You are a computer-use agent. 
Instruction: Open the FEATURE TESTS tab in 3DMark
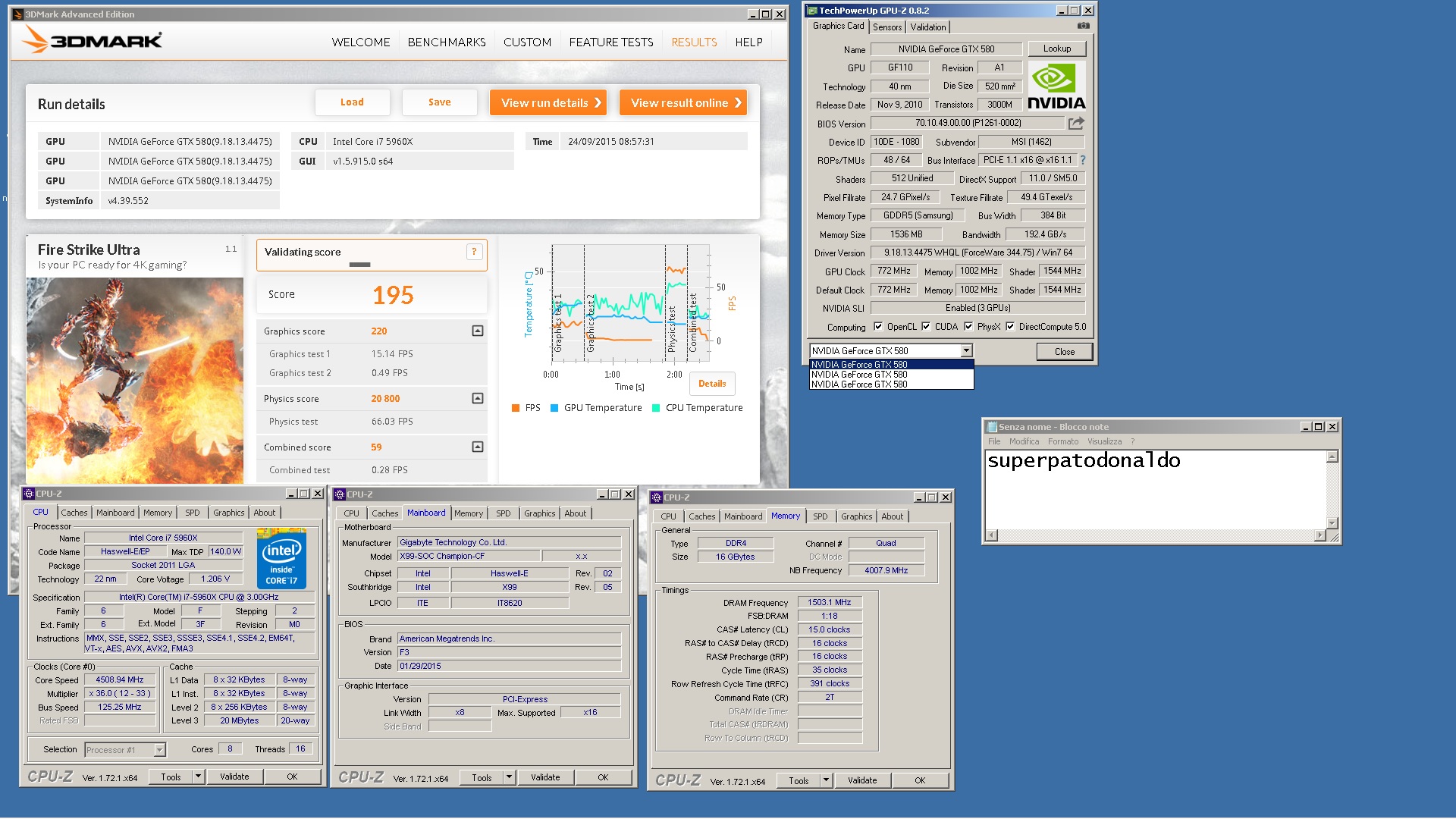(611, 42)
